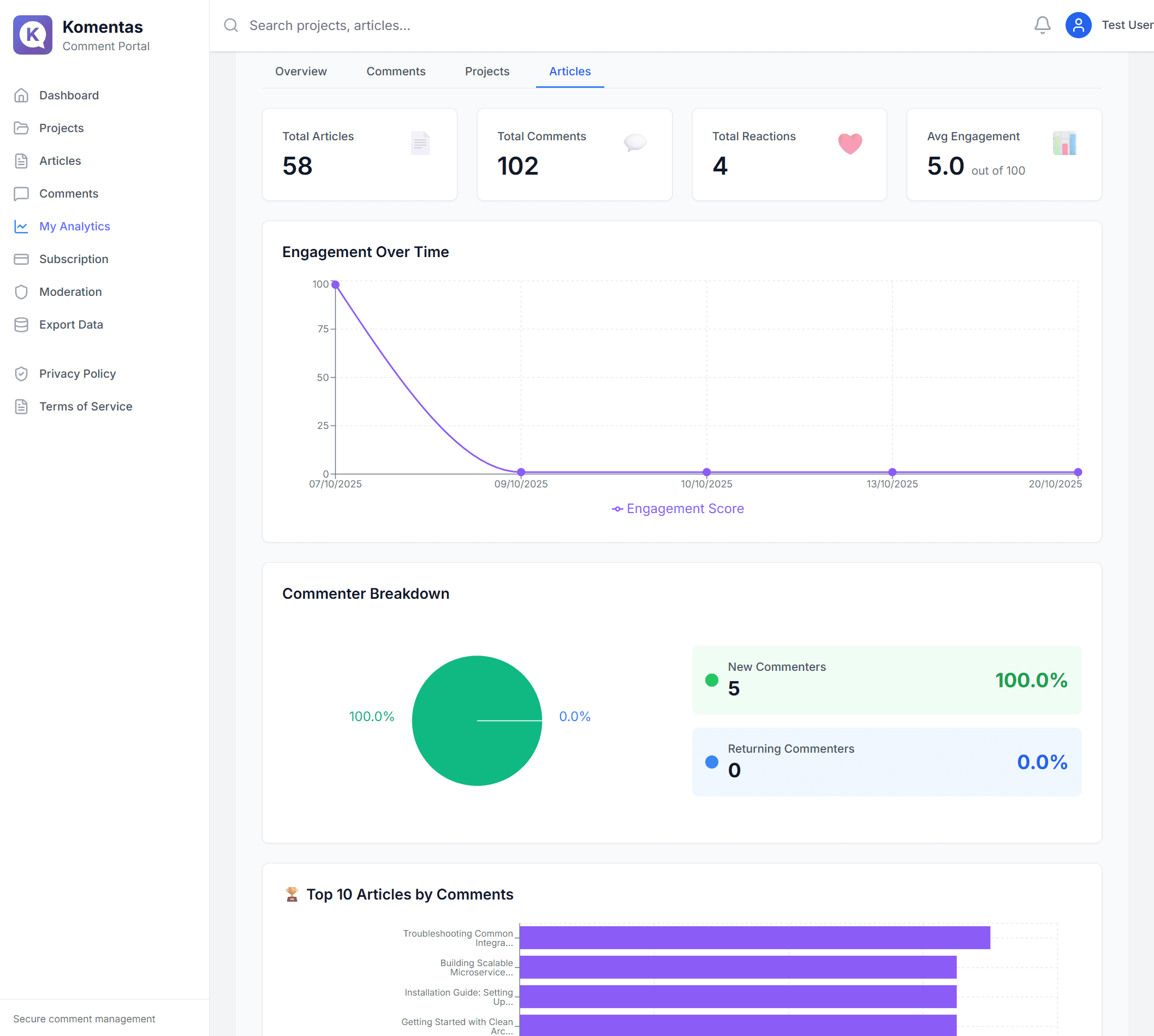Click the search magnifier icon
The height and width of the screenshot is (1036, 1154).
click(x=230, y=25)
